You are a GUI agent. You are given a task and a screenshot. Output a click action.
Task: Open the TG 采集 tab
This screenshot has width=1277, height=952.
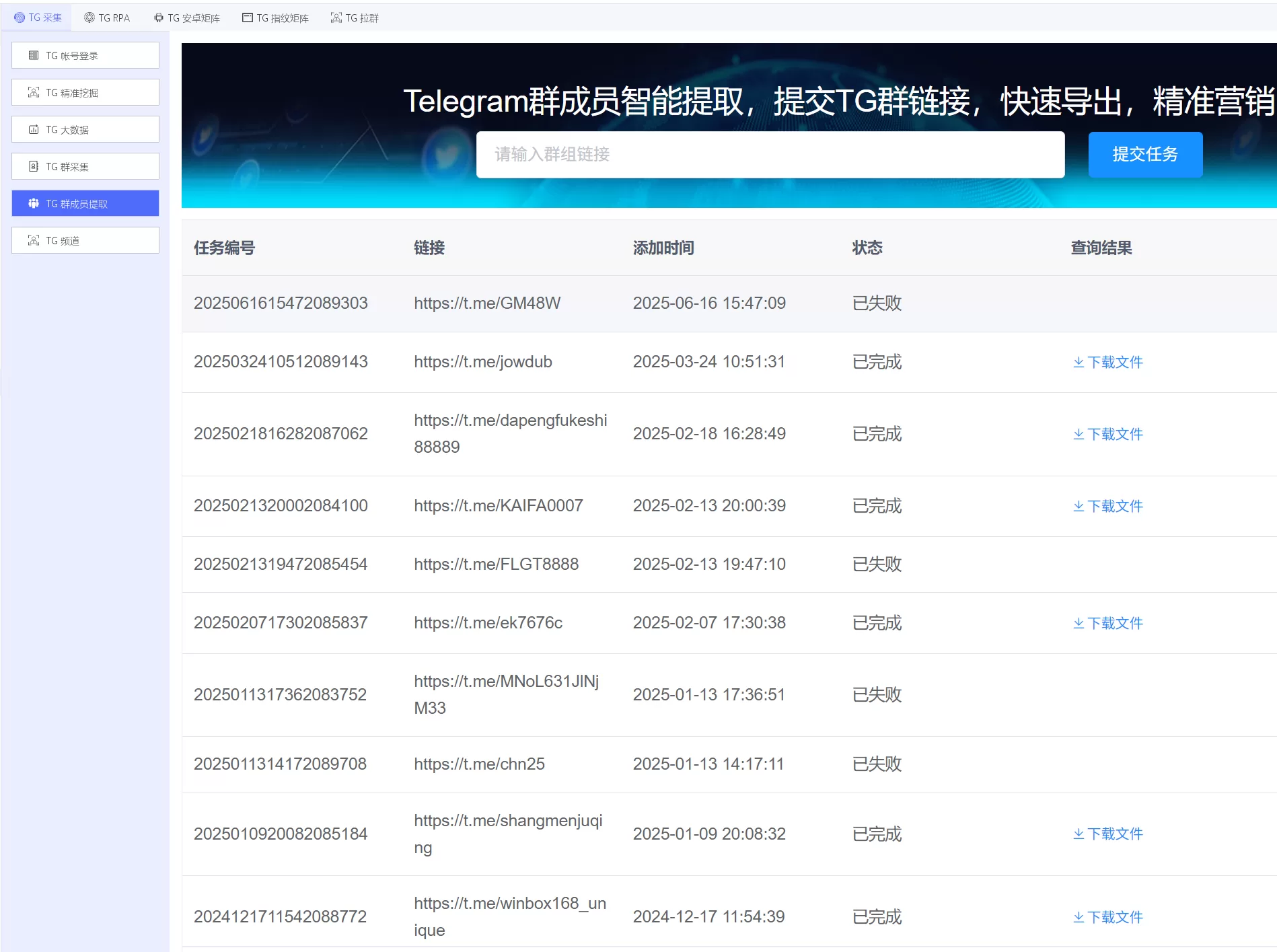38,17
